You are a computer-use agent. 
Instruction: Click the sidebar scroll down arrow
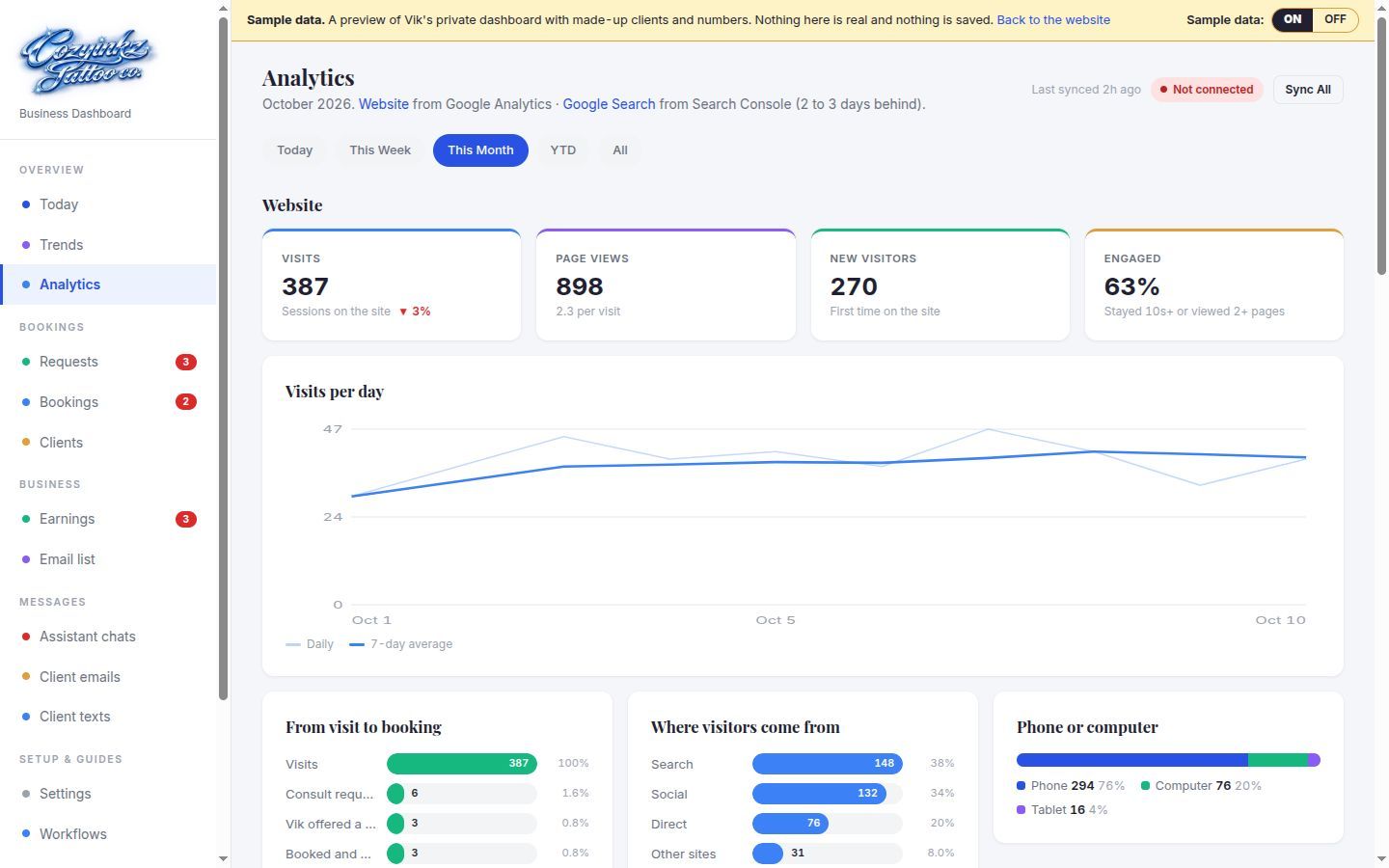click(x=224, y=858)
